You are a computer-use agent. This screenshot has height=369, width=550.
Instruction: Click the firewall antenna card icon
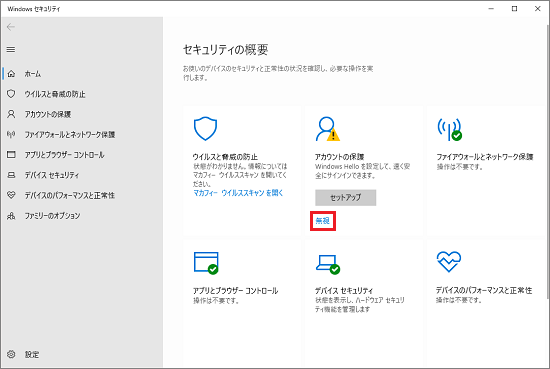coord(449,129)
